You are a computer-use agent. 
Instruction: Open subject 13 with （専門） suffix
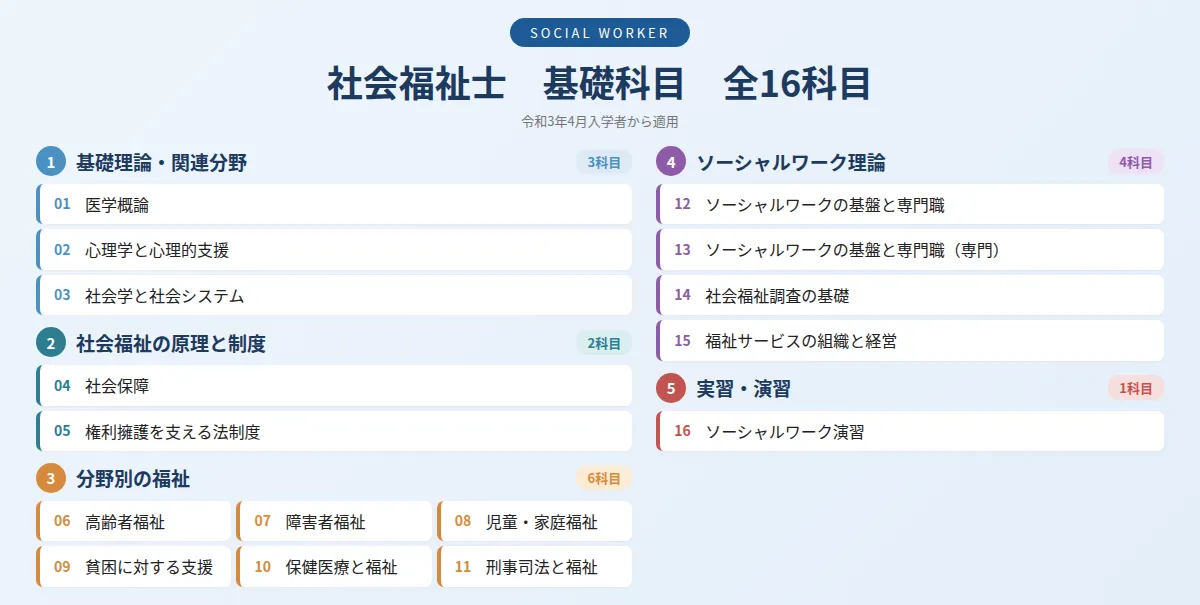point(910,250)
